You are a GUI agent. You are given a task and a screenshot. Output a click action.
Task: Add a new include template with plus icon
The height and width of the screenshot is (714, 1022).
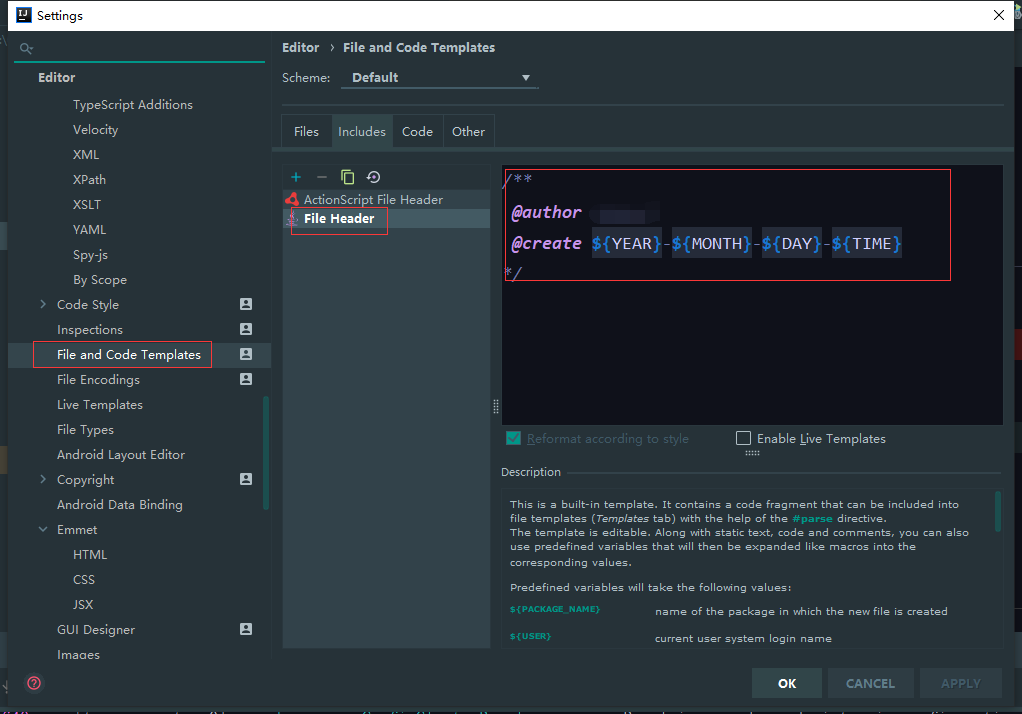point(296,177)
